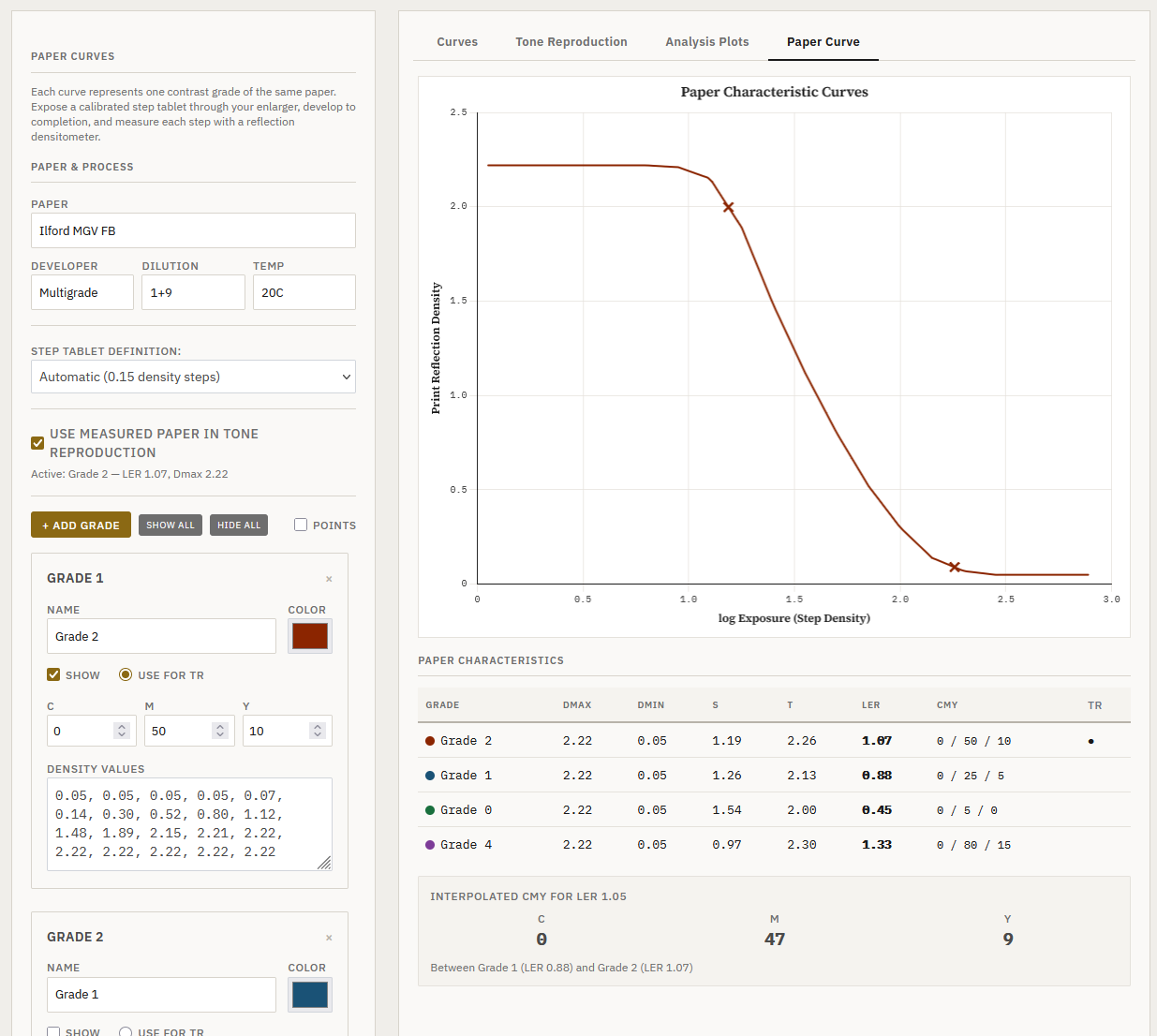
Task: Open the red color swatch for Grade 2
Action: click(x=310, y=636)
